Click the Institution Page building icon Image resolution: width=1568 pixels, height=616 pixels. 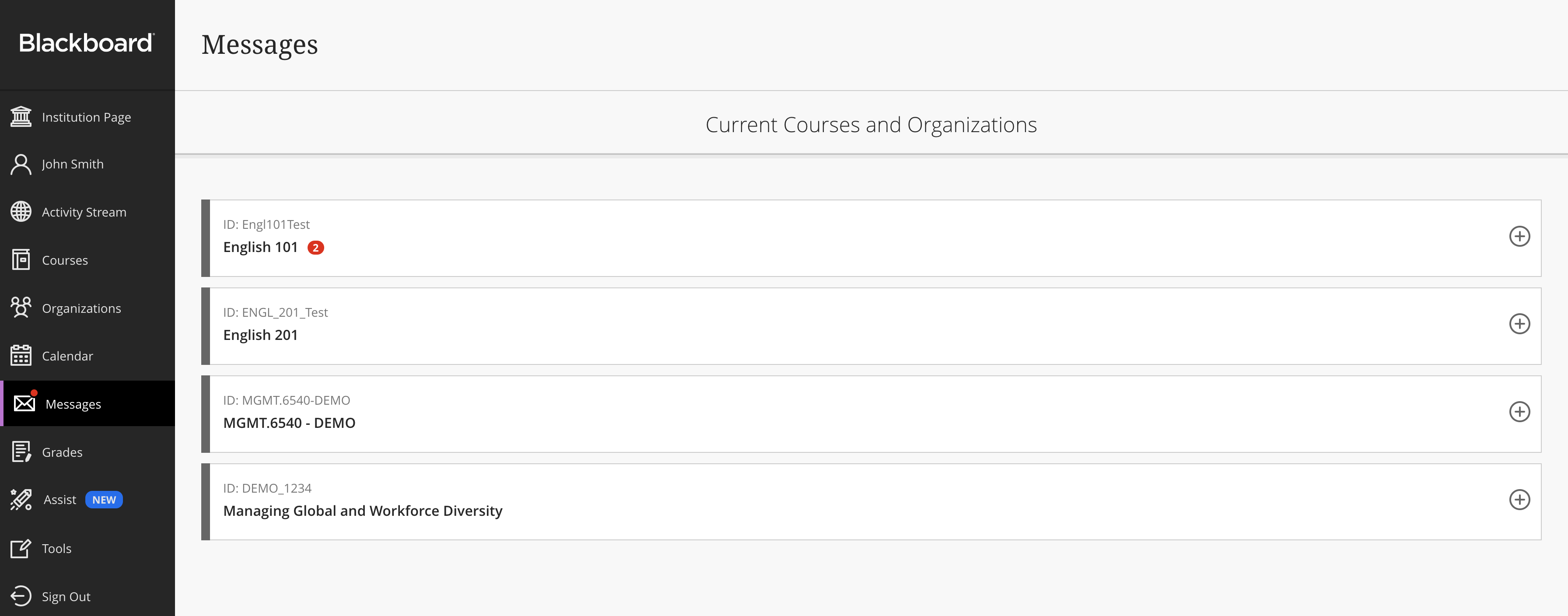(x=21, y=116)
